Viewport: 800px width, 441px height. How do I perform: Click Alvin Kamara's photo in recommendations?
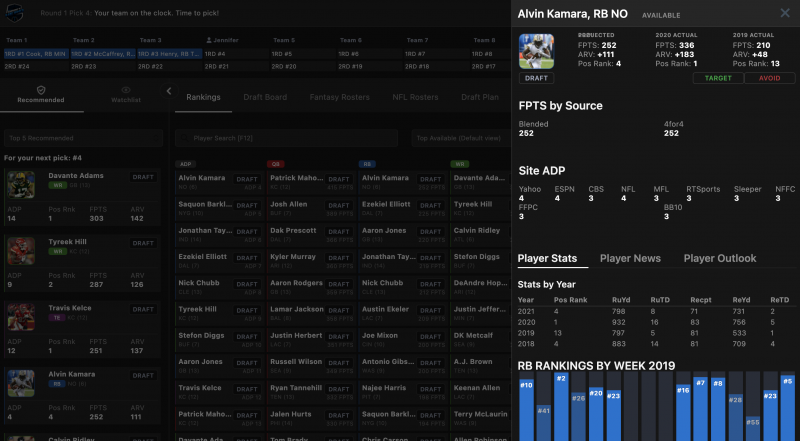click(x=21, y=383)
